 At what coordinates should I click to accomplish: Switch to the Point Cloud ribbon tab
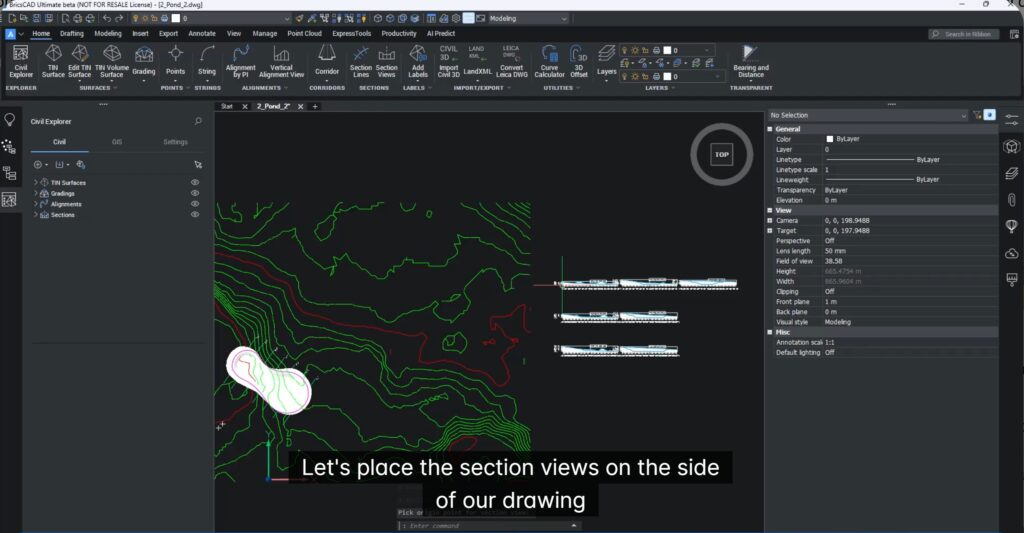(304, 33)
